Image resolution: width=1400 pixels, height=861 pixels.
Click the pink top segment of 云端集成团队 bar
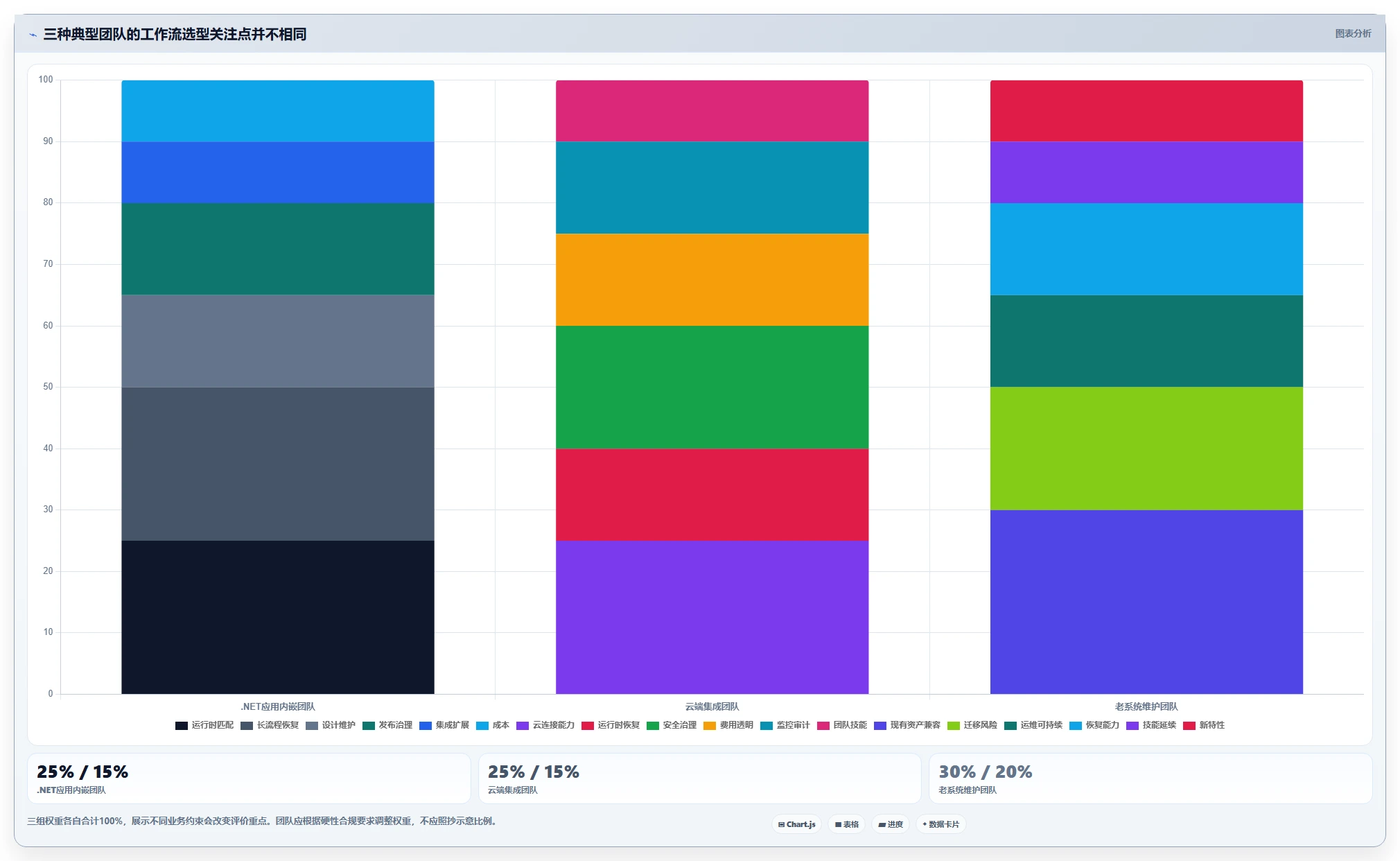(712, 111)
